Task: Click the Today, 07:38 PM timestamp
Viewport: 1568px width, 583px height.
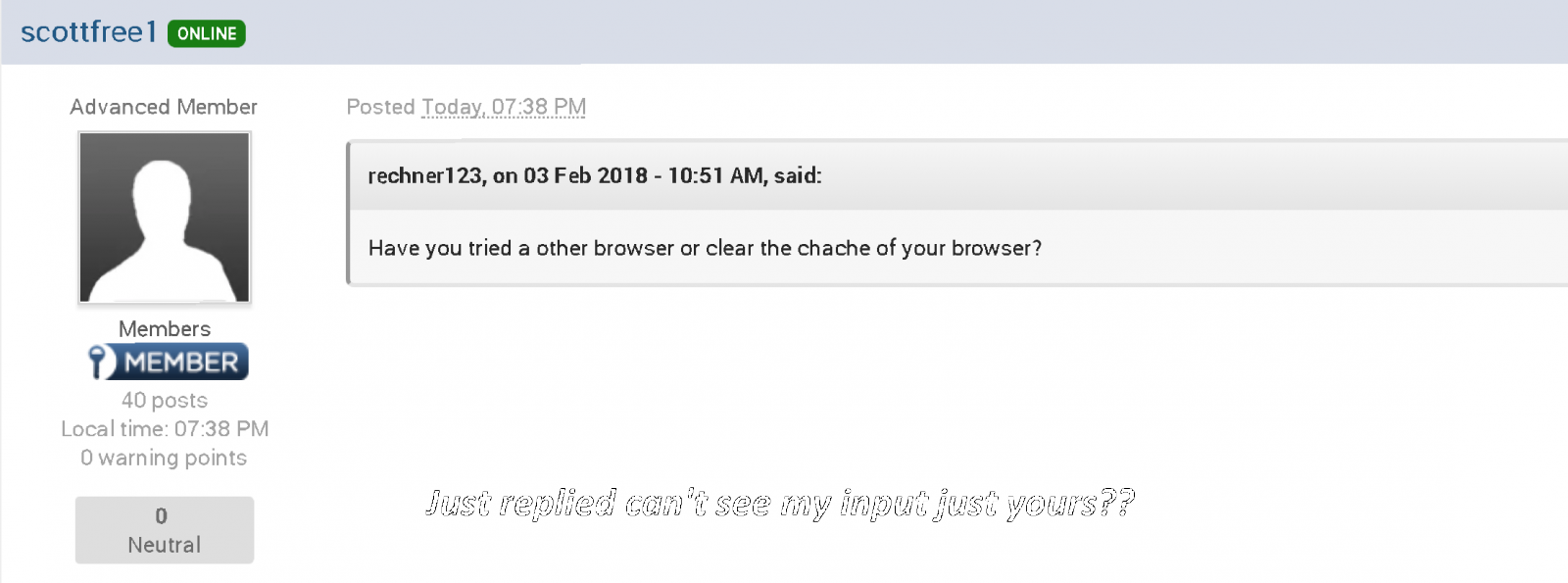Action: [504, 107]
